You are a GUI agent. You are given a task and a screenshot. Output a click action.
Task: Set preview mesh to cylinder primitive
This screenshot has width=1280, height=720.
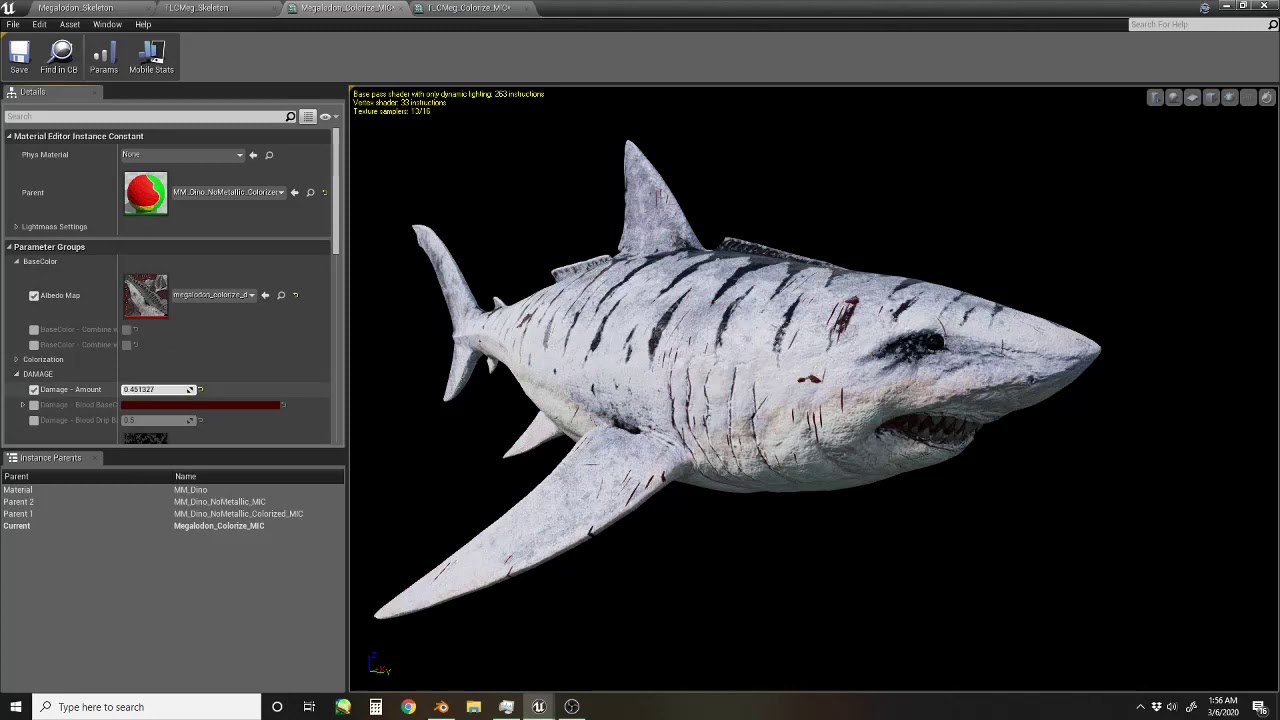pyautogui.click(x=1155, y=97)
